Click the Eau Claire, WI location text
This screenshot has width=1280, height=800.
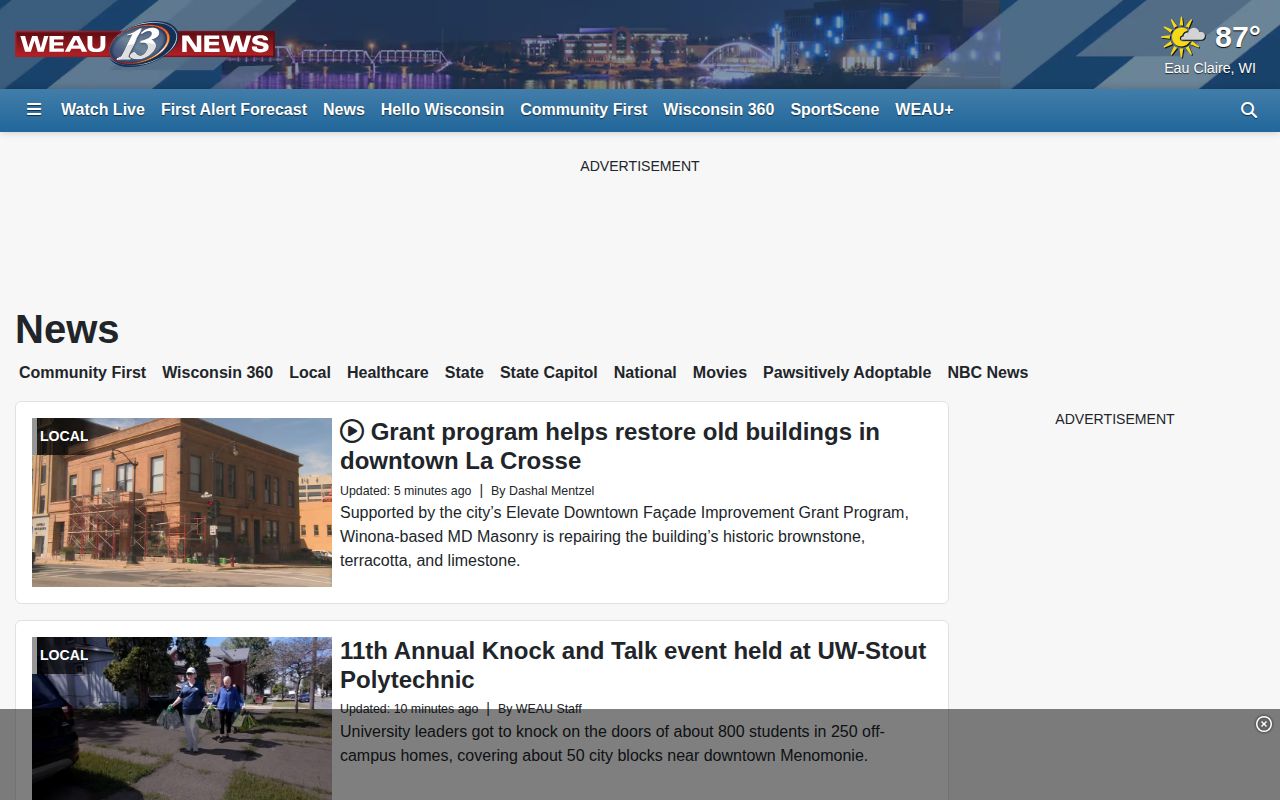point(1210,68)
